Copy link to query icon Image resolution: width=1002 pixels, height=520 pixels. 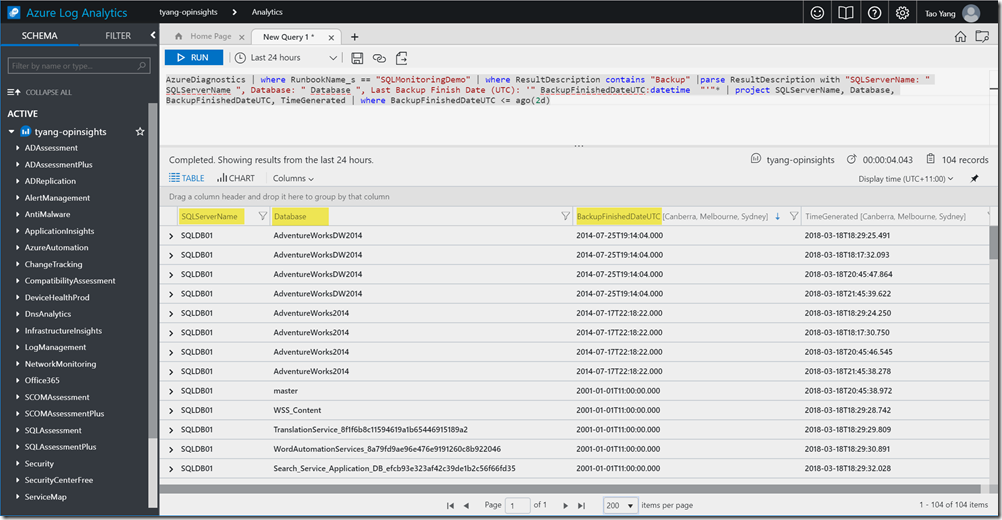(x=379, y=58)
